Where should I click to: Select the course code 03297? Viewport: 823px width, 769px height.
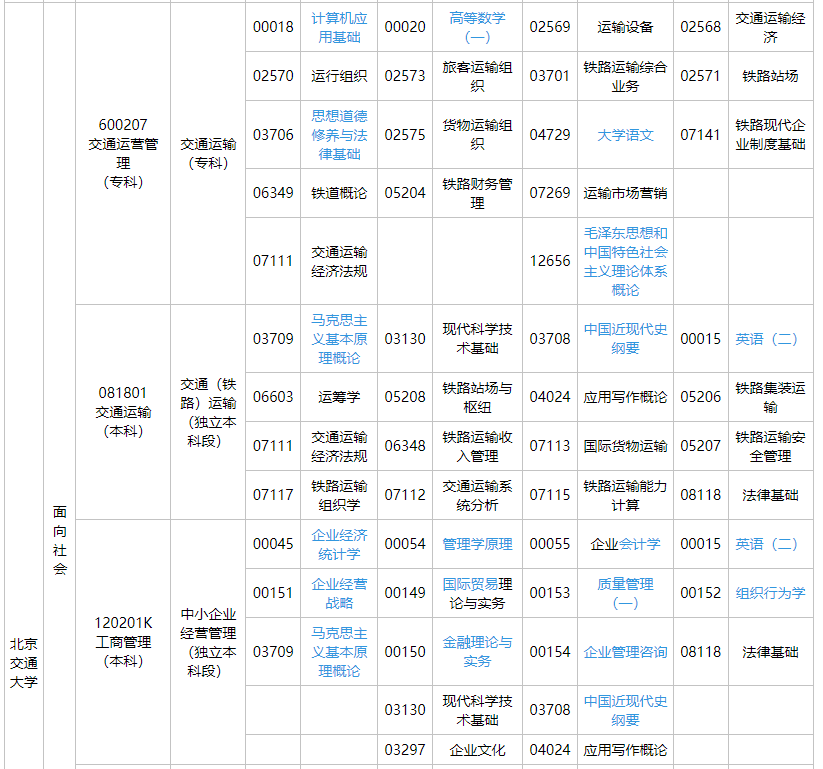(405, 750)
